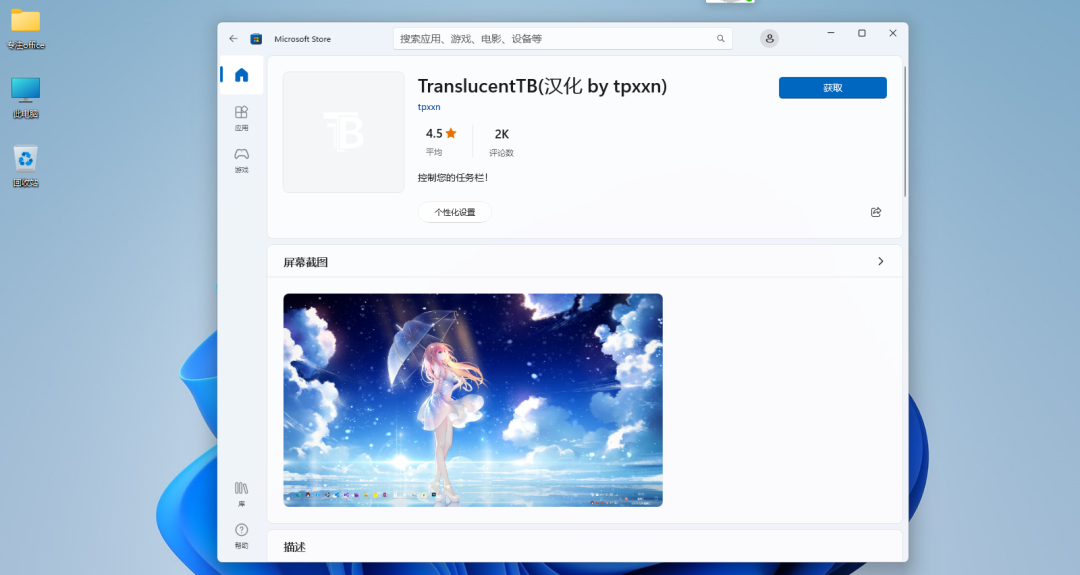Image resolution: width=1080 pixels, height=575 pixels.
Task: Open the tpxxn publisher link
Action: point(428,107)
